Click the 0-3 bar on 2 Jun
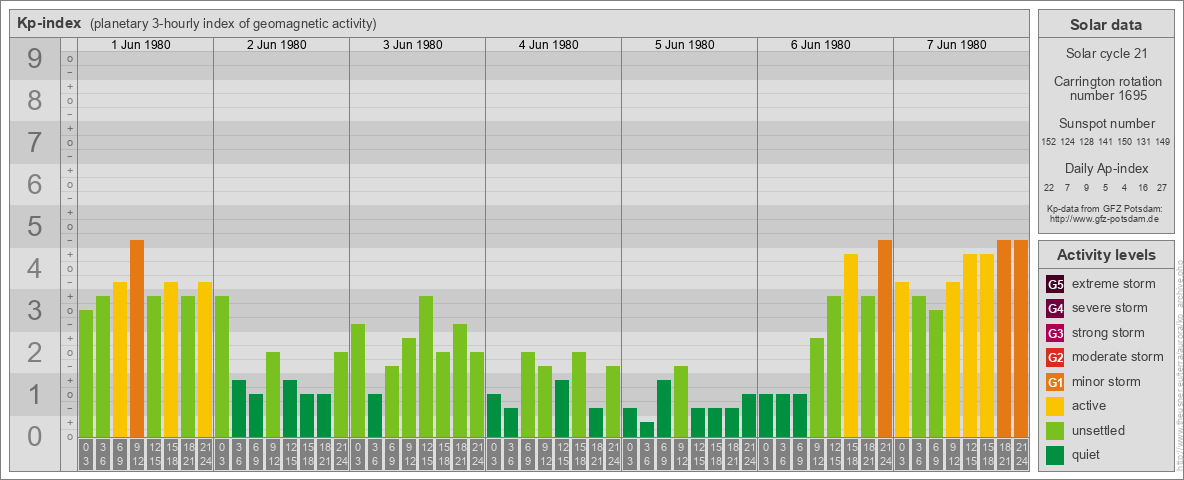 [x=222, y=366]
